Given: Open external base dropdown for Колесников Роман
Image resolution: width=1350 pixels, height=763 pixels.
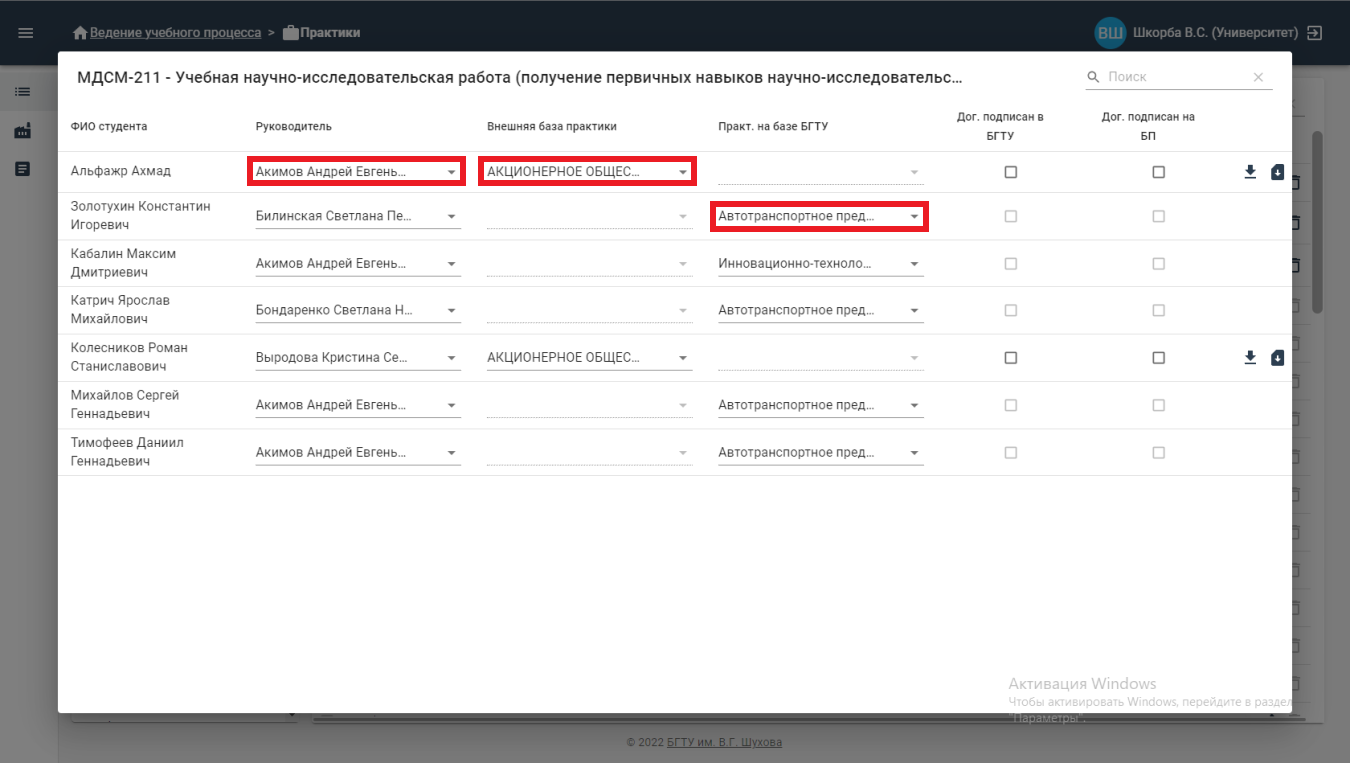Looking at the screenshot, I should [589, 357].
